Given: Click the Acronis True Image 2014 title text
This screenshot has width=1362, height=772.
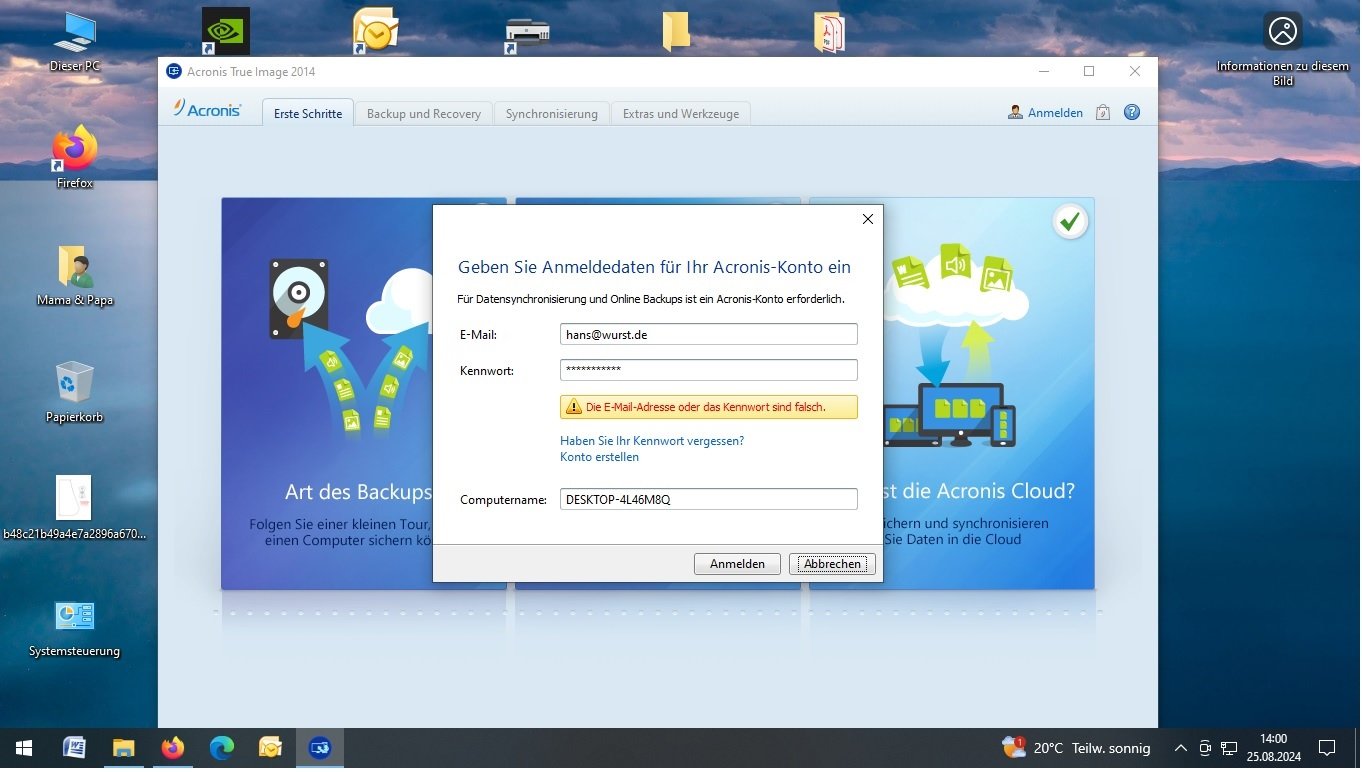Looking at the screenshot, I should tap(251, 71).
